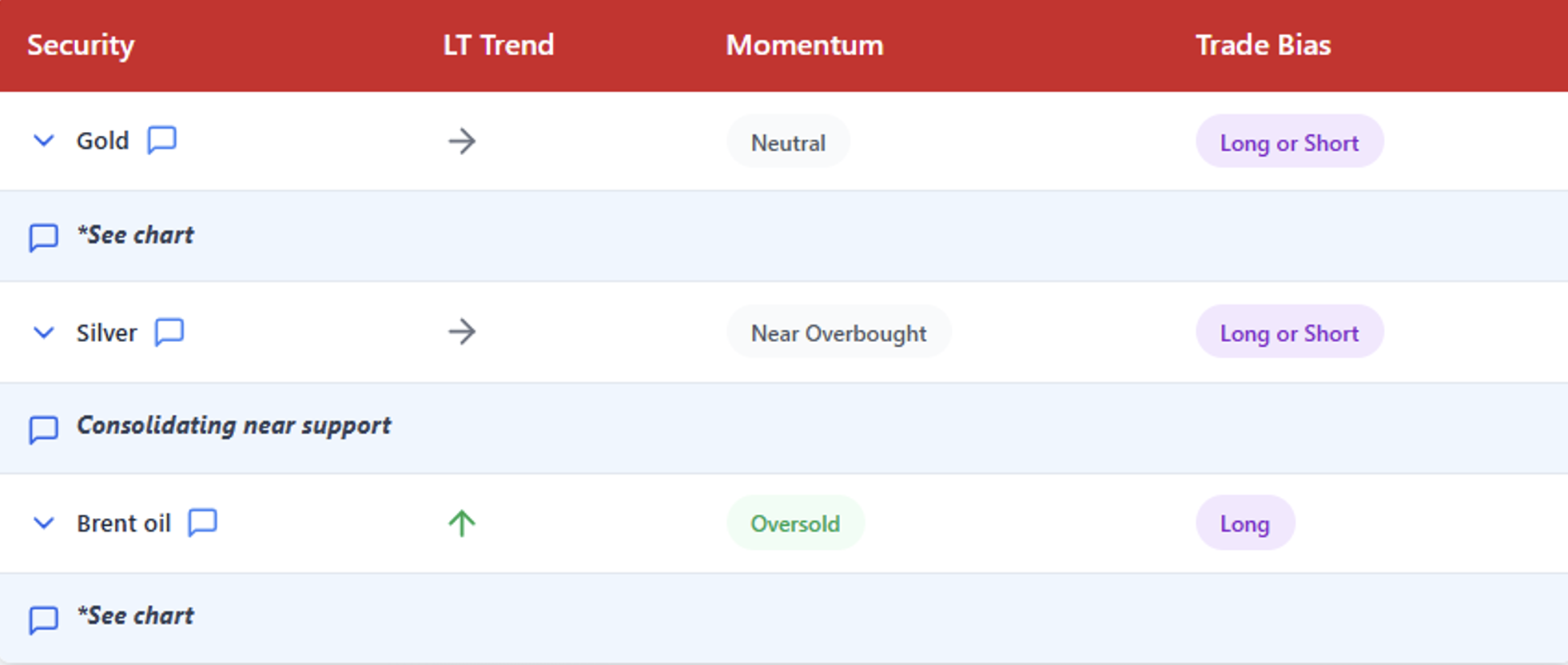Click the comment icon beside Brent oil
1568x665 pixels.
coord(202,522)
